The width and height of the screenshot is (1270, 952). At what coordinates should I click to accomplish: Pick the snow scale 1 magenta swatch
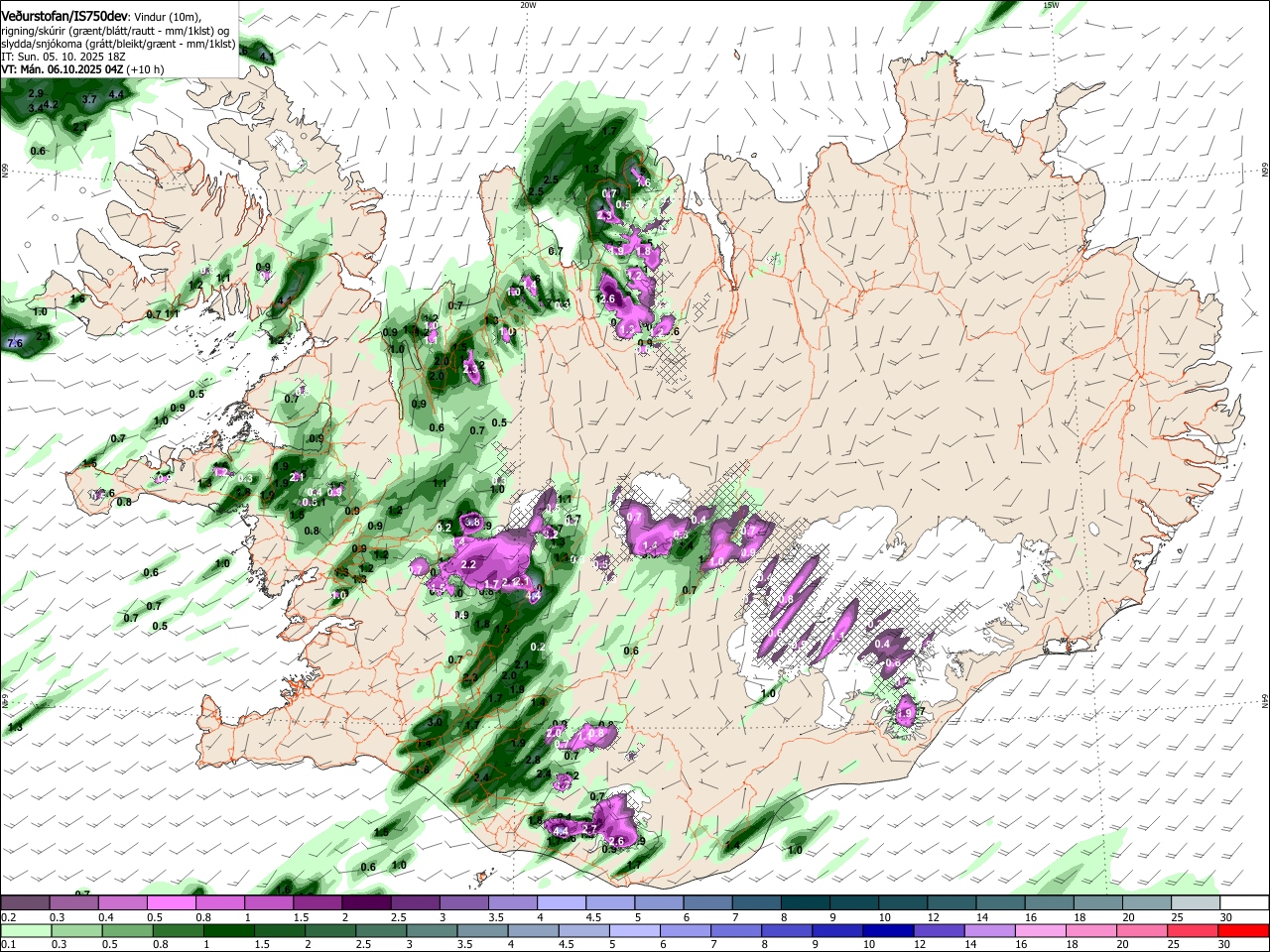coord(268,903)
